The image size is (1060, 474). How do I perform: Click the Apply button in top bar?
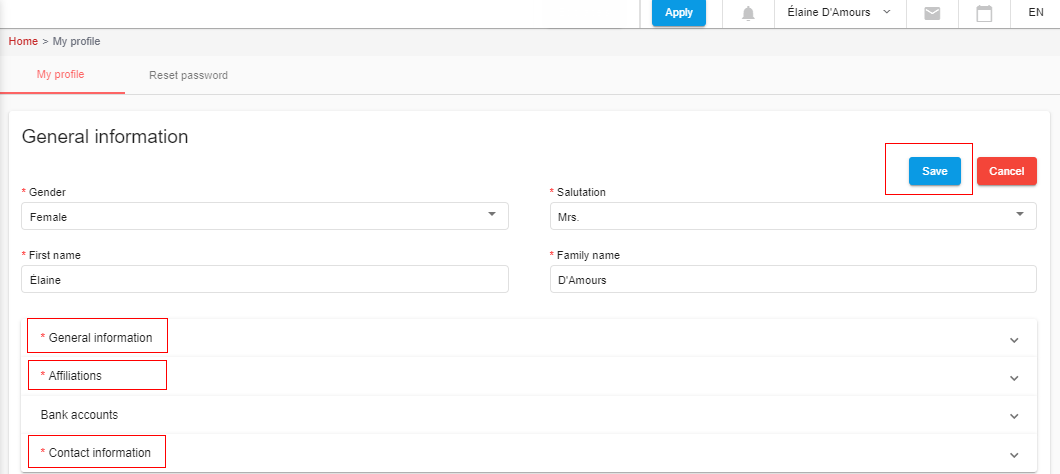(678, 13)
